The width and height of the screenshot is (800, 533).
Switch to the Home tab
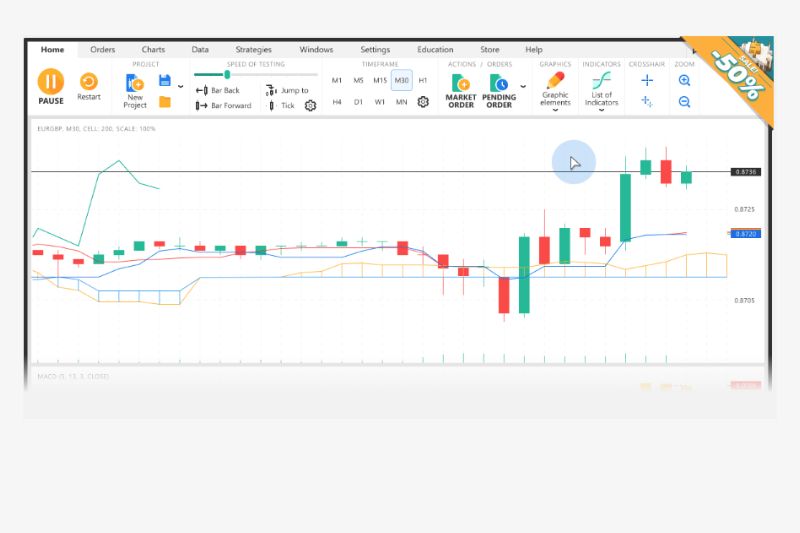(x=53, y=49)
